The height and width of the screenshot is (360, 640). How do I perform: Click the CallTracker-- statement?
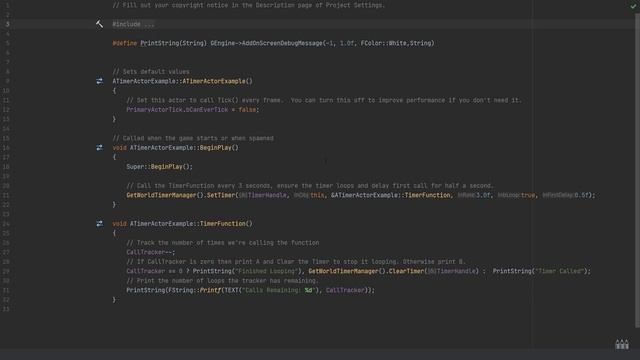click(151, 252)
